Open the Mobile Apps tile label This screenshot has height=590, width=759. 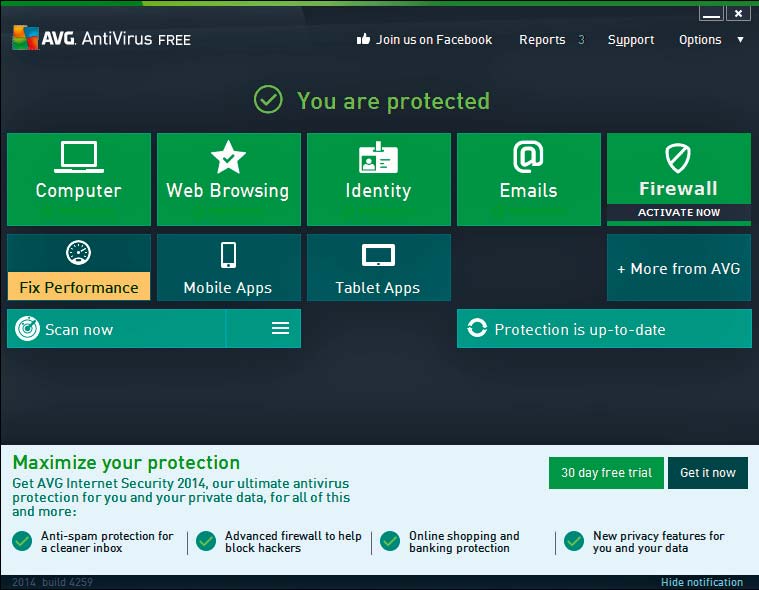pyautogui.click(x=228, y=288)
